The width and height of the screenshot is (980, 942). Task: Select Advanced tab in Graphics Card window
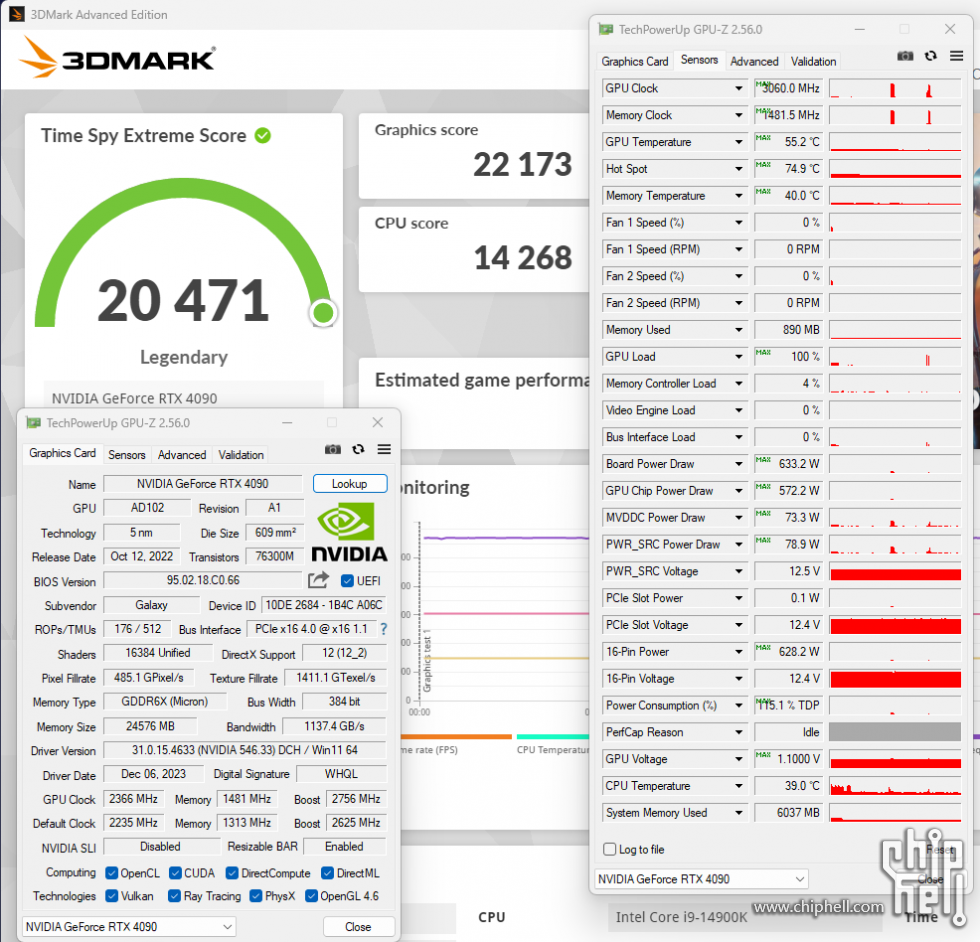coord(182,454)
